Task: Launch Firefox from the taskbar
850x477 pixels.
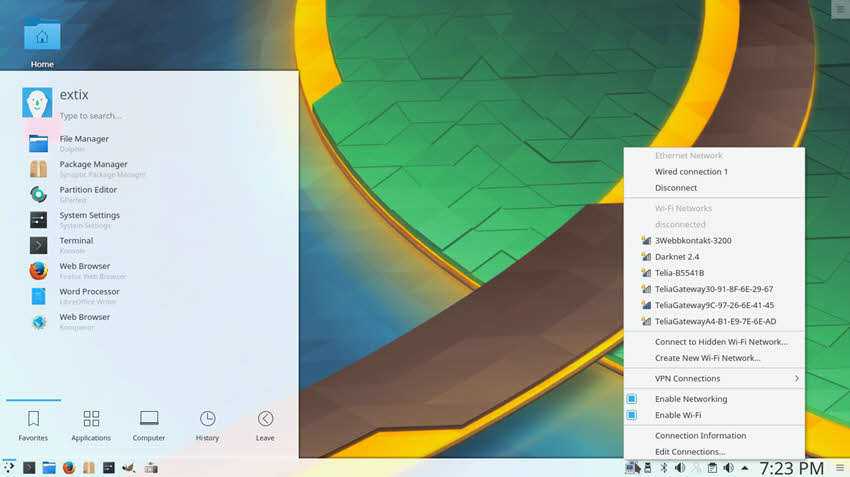Action: click(68, 467)
